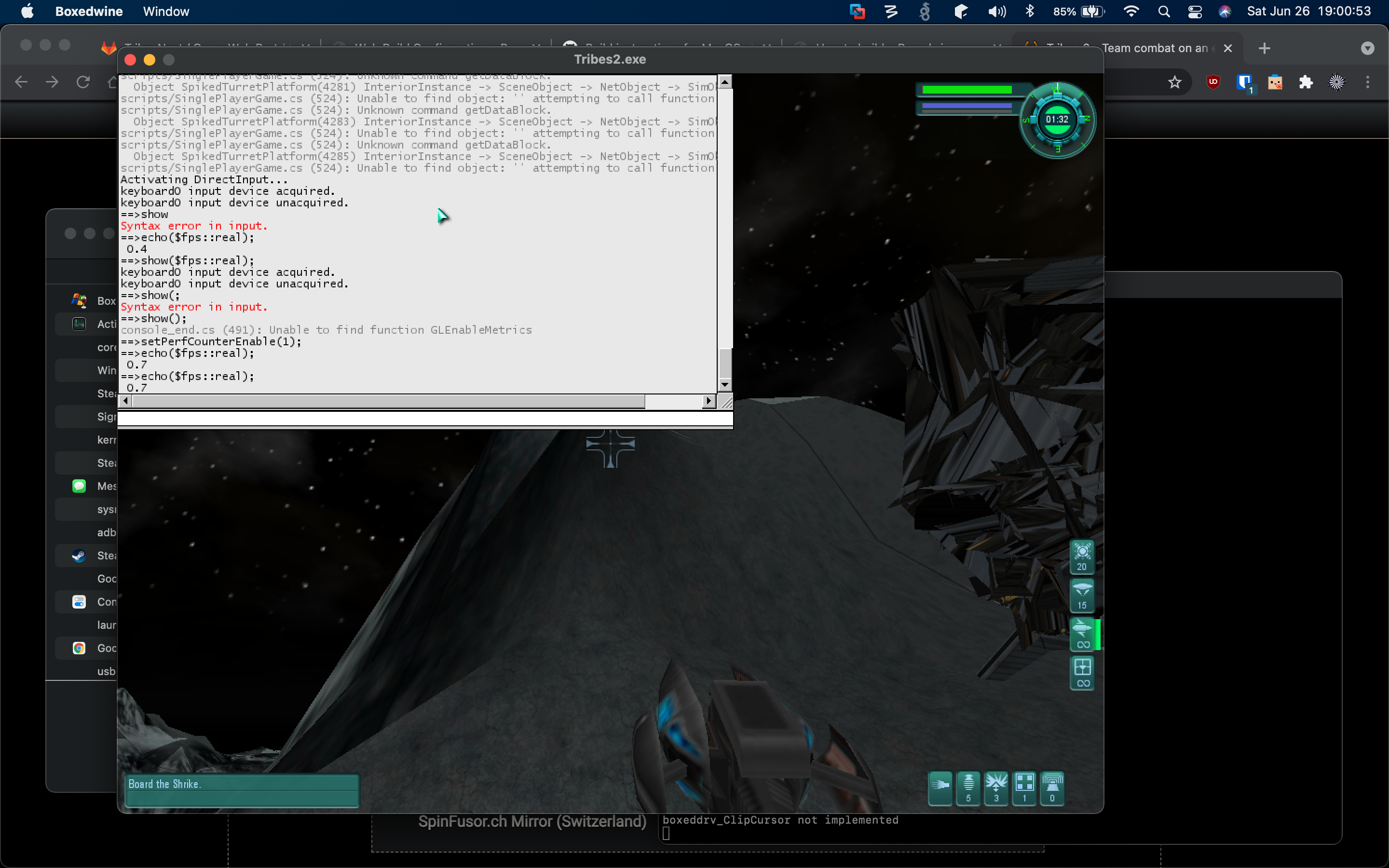Select the '==>show();' console line

(153, 319)
